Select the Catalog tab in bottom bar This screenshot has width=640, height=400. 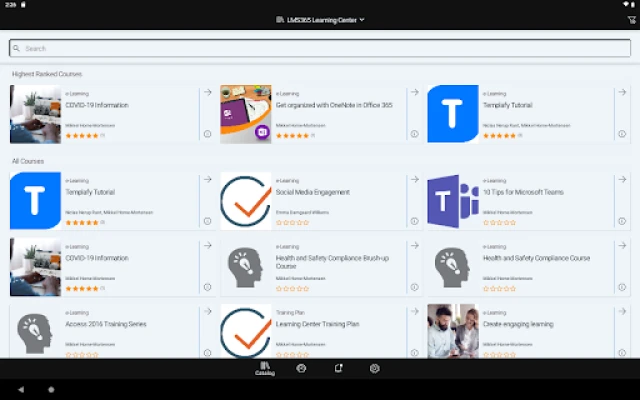click(x=265, y=368)
